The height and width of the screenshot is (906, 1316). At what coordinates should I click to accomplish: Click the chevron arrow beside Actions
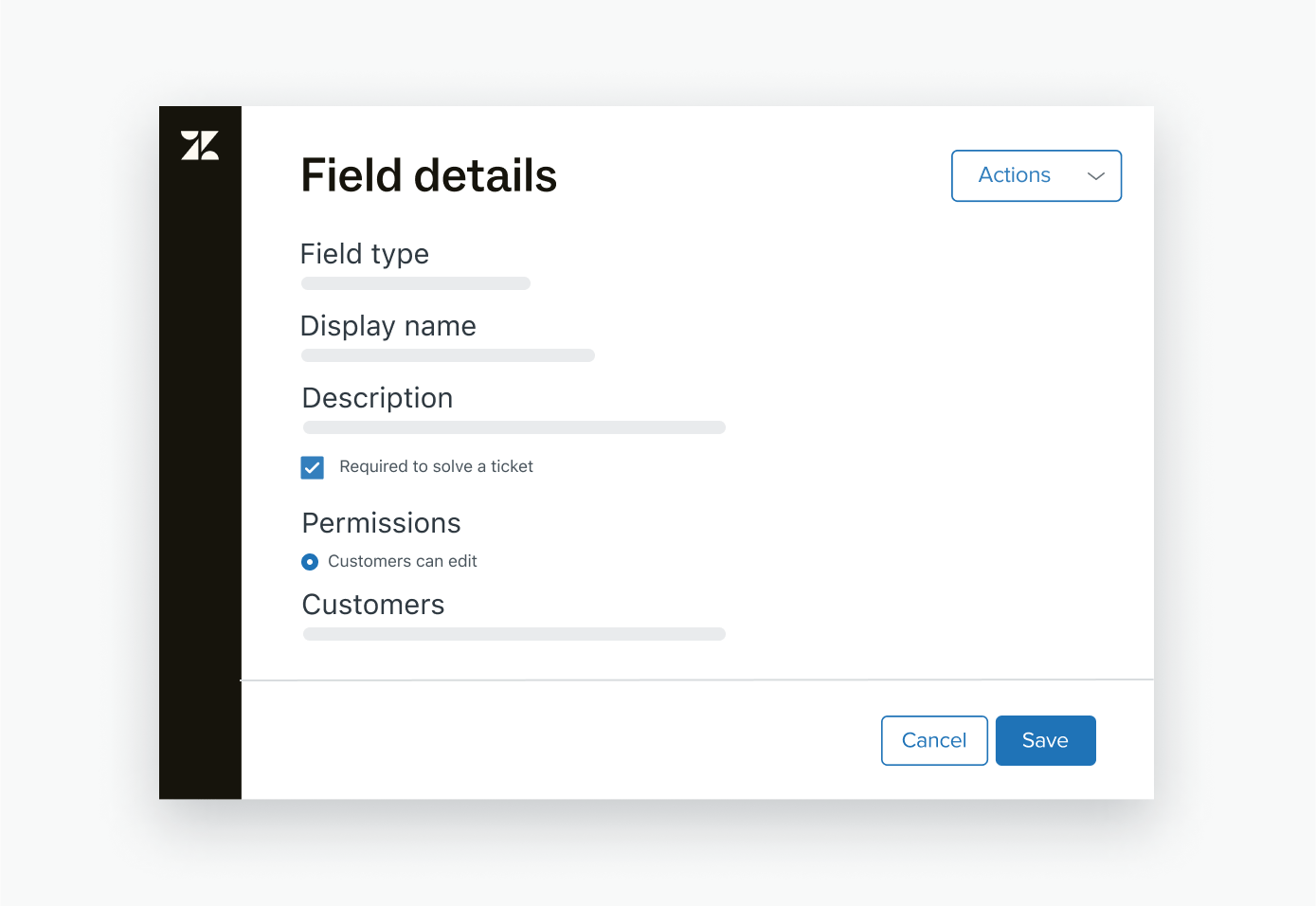[1095, 176]
